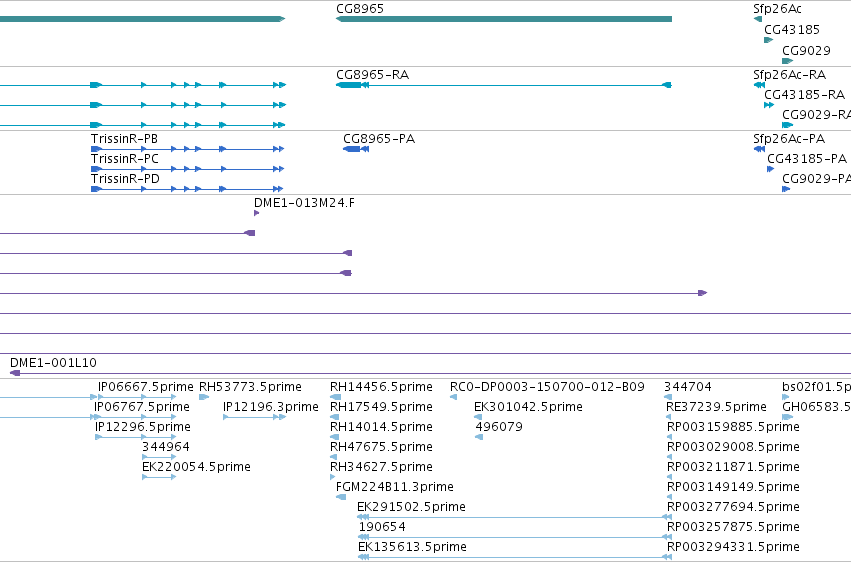The width and height of the screenshot is (851, 562).
Task: Click the 344704 EST label
Action: click(688, 387)
